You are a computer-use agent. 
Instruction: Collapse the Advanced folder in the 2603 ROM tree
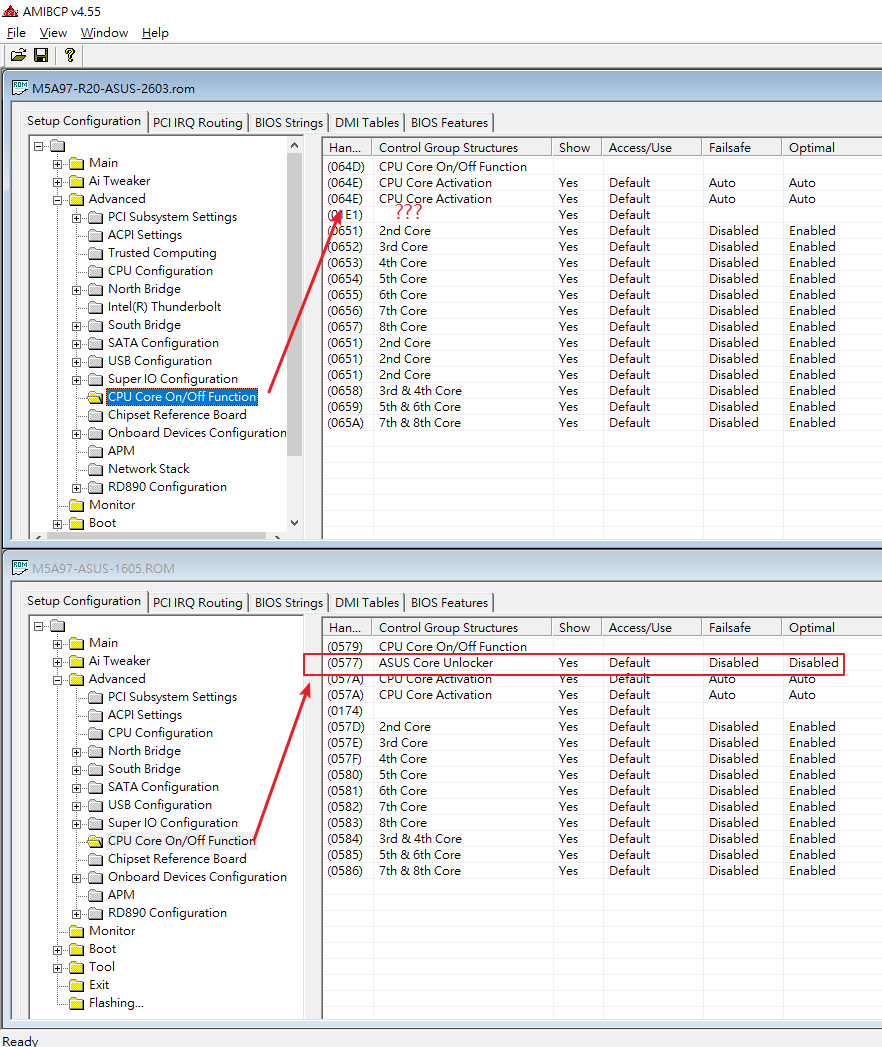click(x=57, y=200)
